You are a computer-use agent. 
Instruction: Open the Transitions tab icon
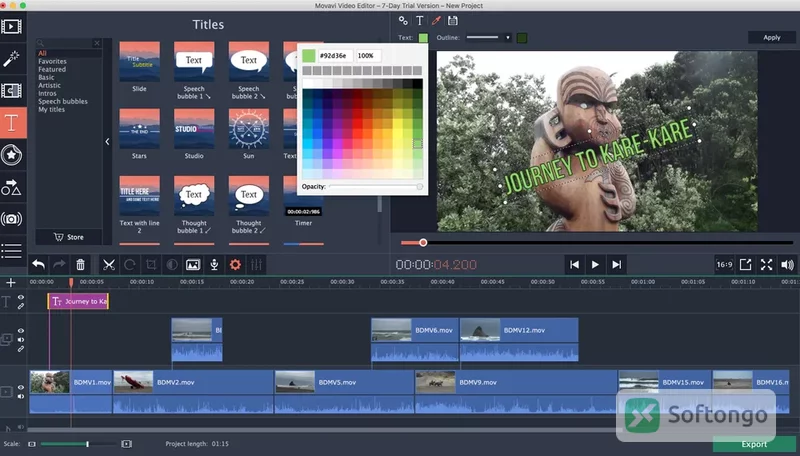12,90
